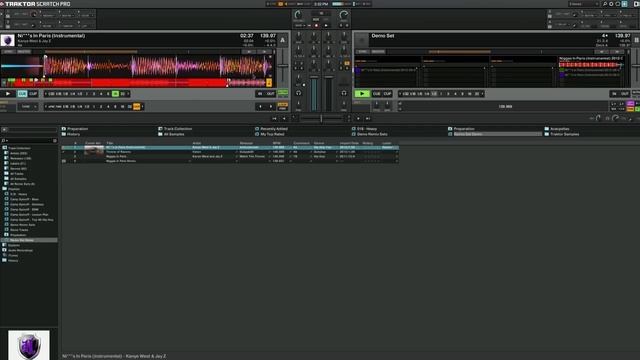This screenshot has width=640, height=360.
Task: Select the highlighted 16-beat loop size on Deck A
Action: (x=116, y=94)
